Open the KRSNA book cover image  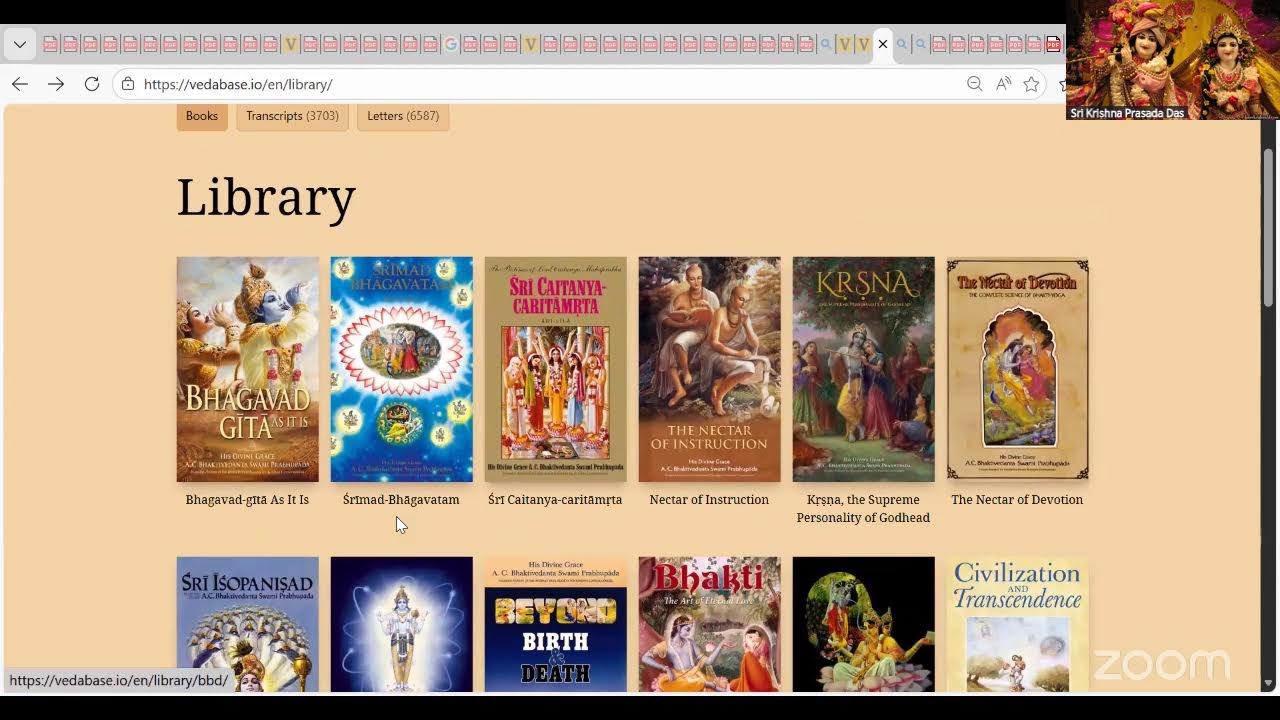(864, 369)
